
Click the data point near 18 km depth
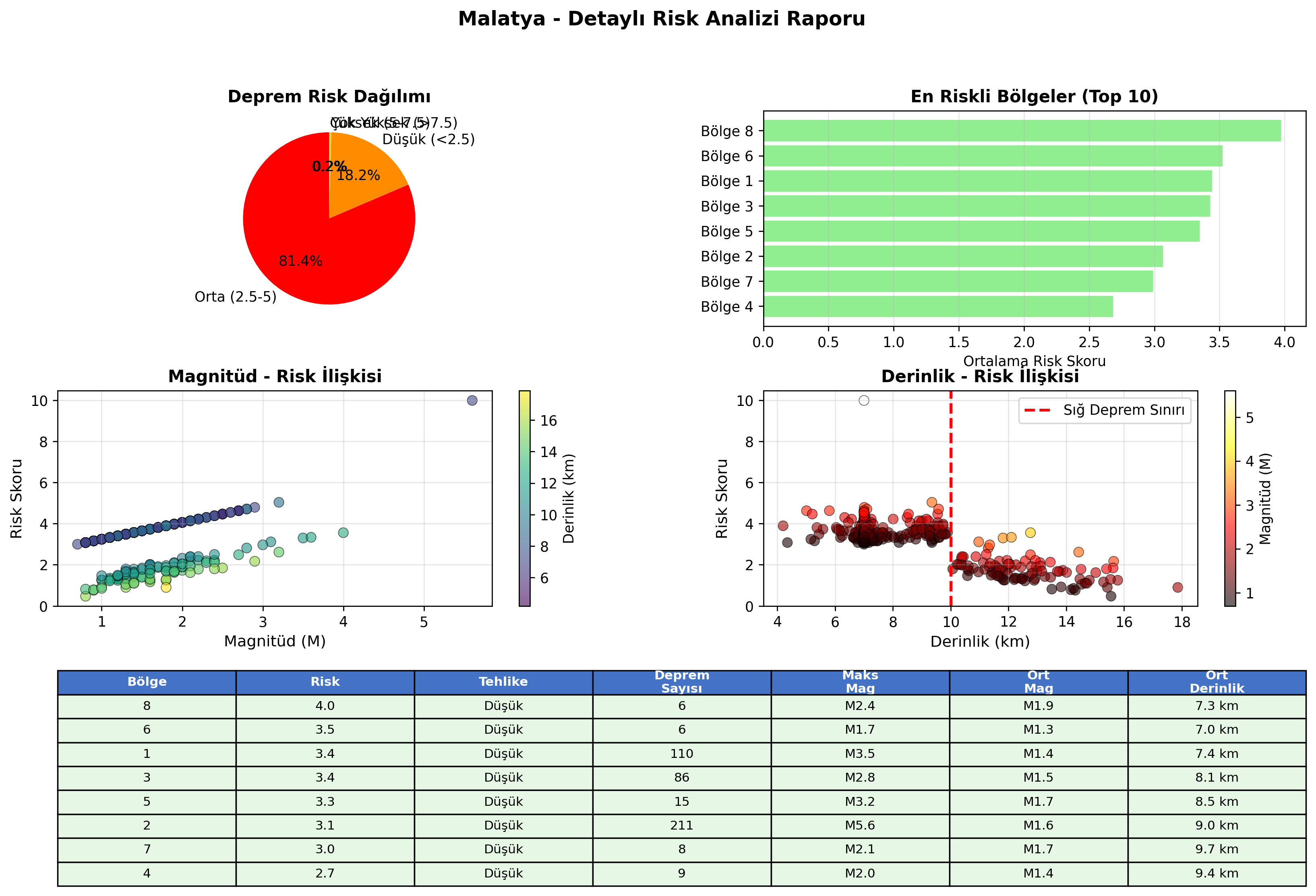[x=1178, y=587]
